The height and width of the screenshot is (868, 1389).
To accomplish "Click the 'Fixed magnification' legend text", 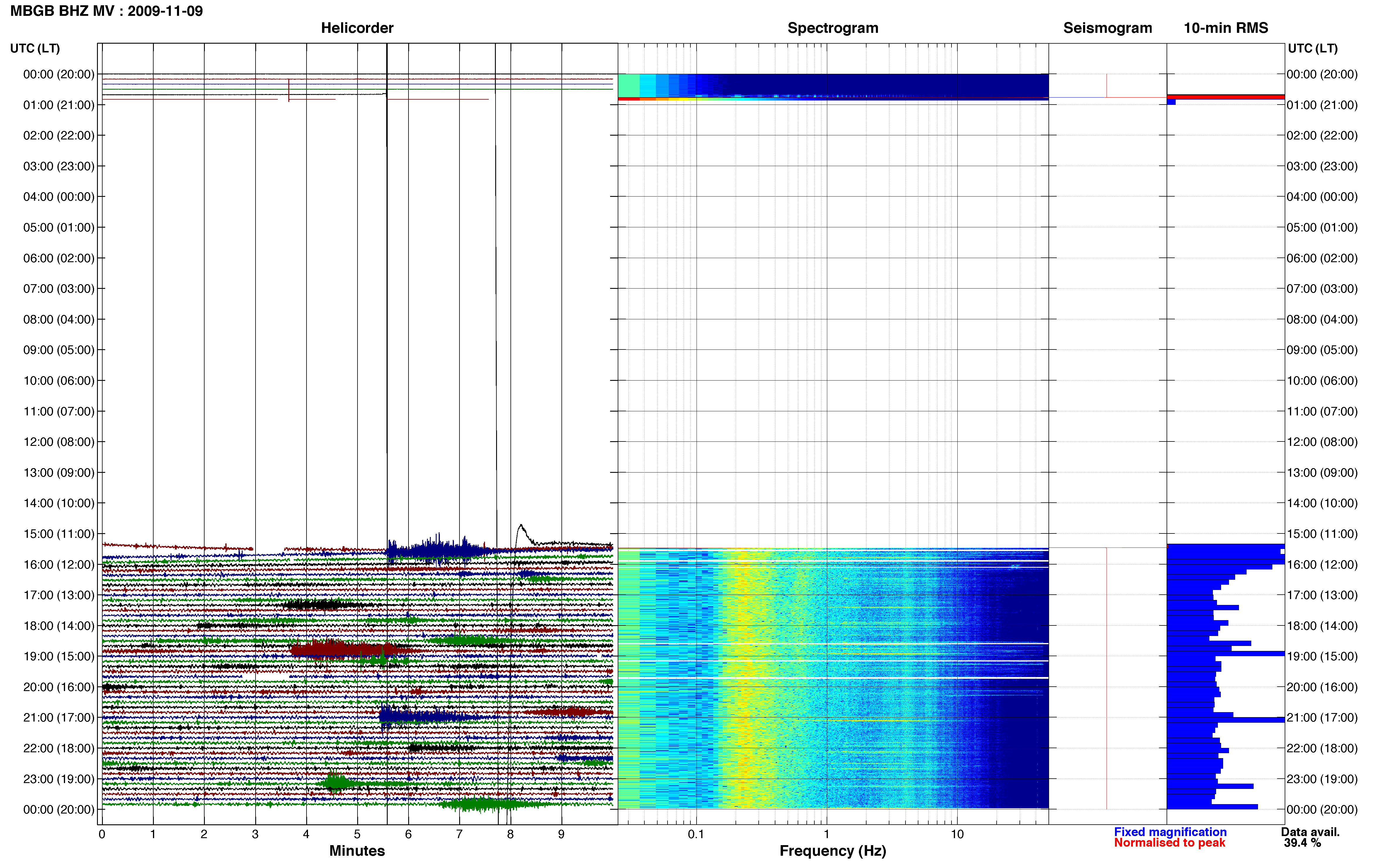I will pos(1170,832).
